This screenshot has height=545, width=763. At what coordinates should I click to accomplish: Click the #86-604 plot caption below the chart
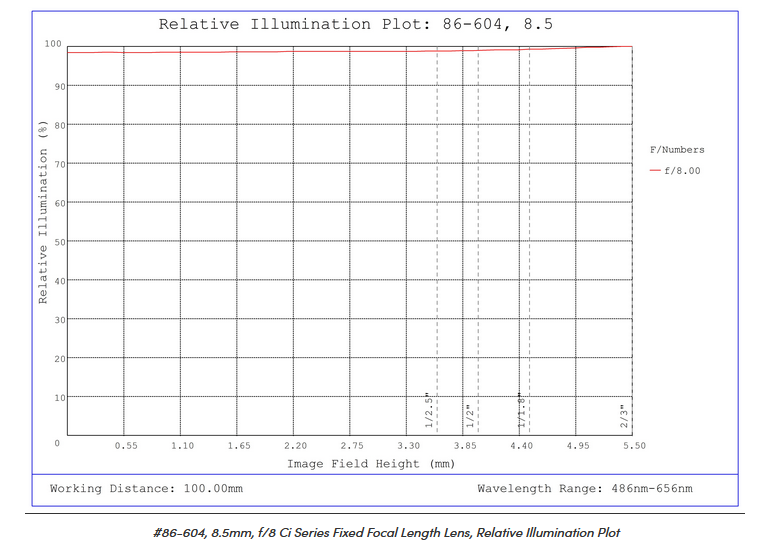(x=386, y=532)
